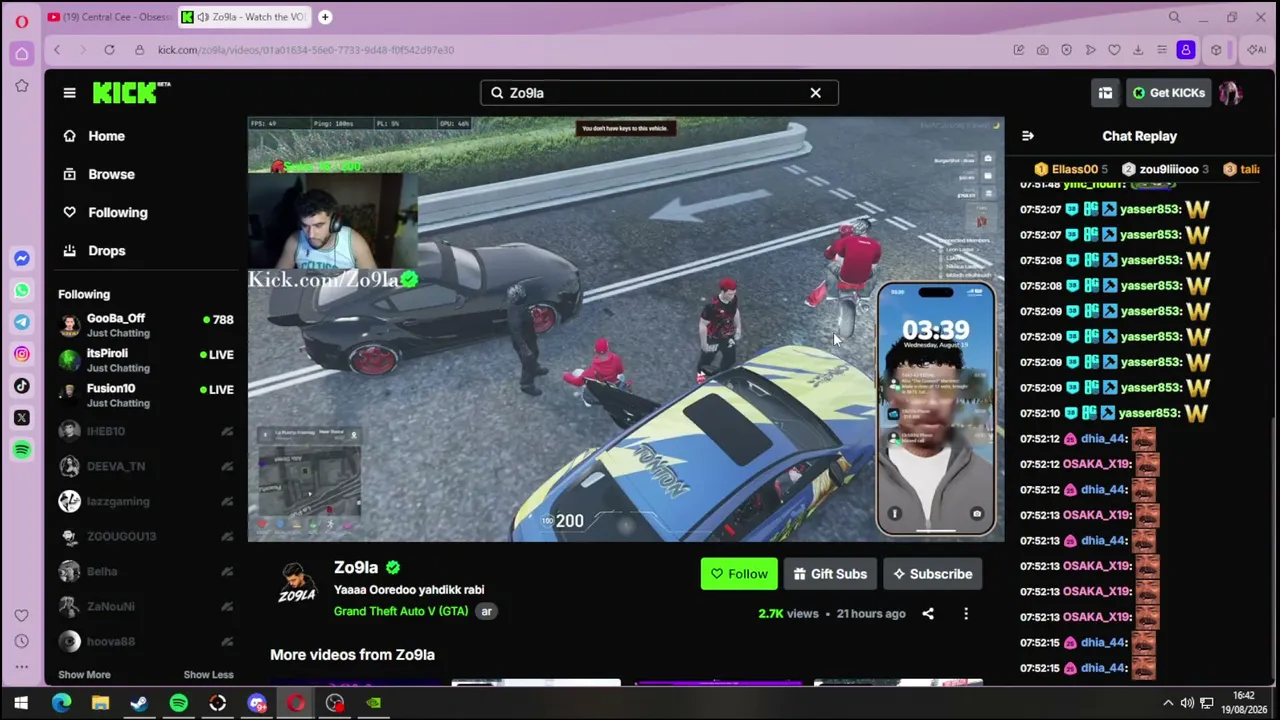Open Steam from taskbar

pos(139,703)
